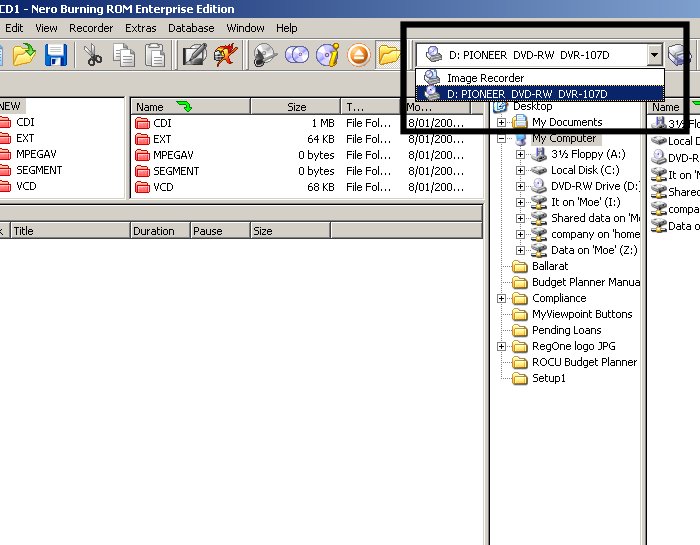
Task: Click the disc icon with headphones
Action: coord(264,55)
